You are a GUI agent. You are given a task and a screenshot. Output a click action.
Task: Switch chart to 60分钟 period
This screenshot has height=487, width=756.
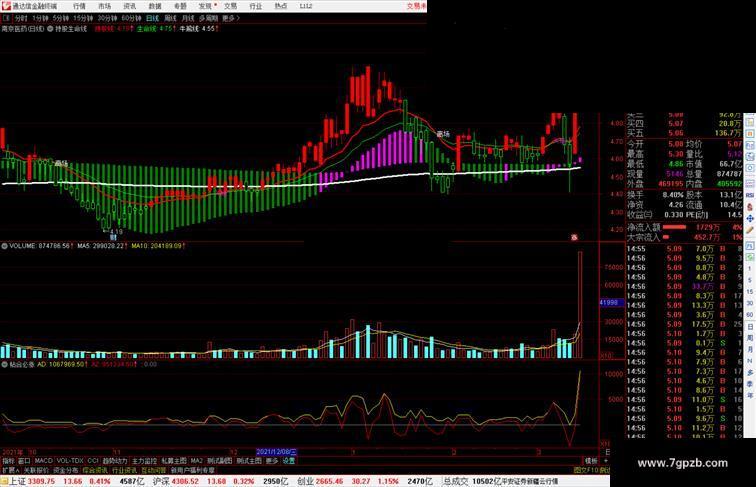[x=131, y=18]
